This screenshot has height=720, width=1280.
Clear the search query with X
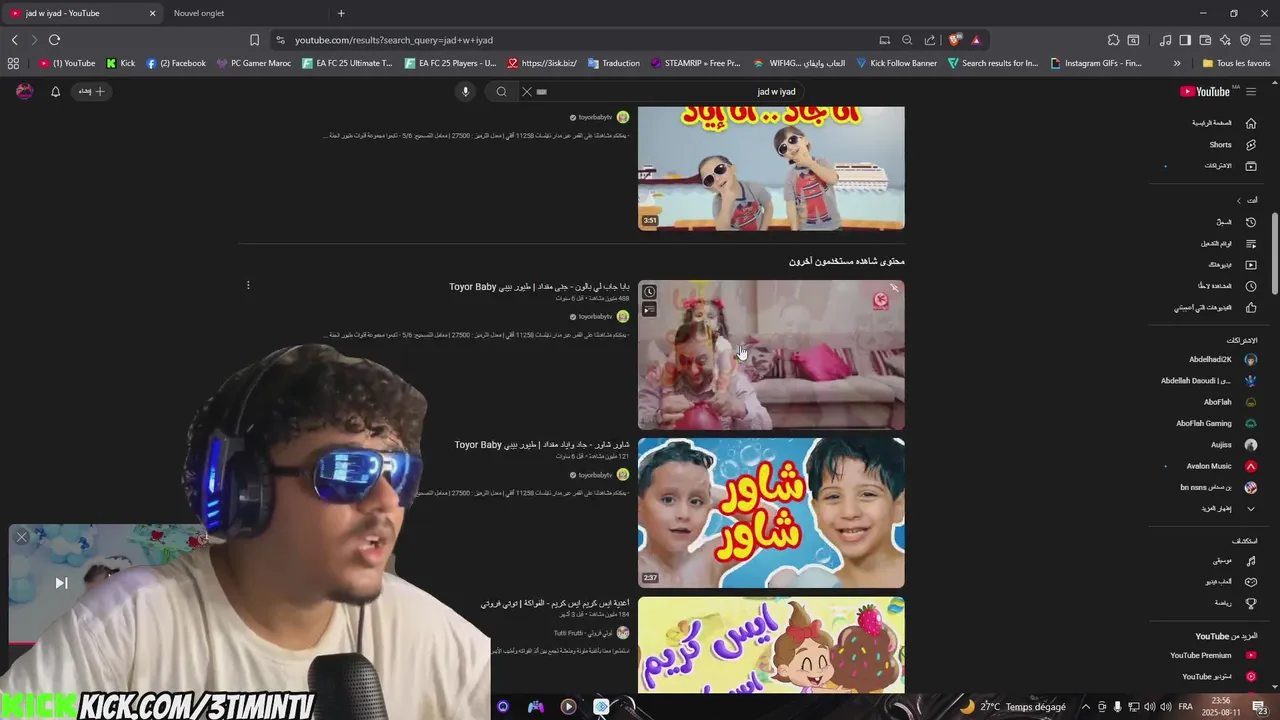(x=527, y=91)
